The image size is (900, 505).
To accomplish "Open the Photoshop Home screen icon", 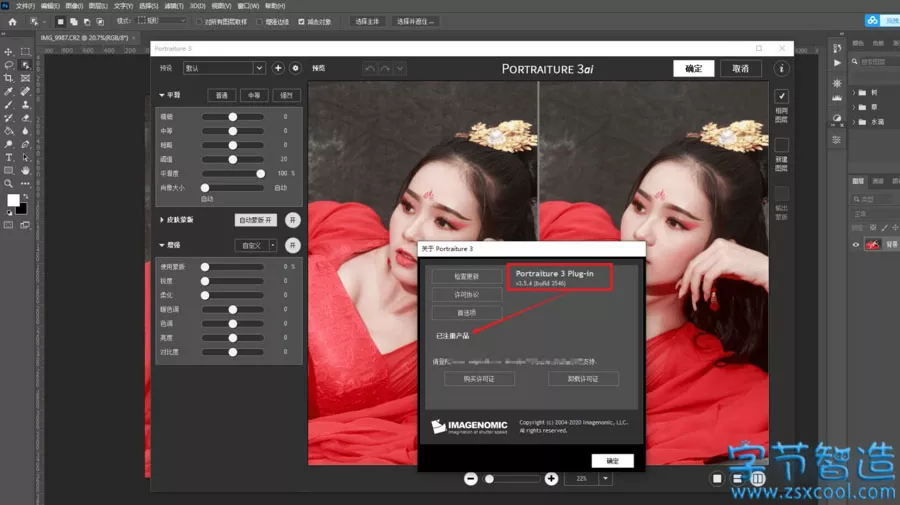I will pyautogui.click(x=13, y=22).
